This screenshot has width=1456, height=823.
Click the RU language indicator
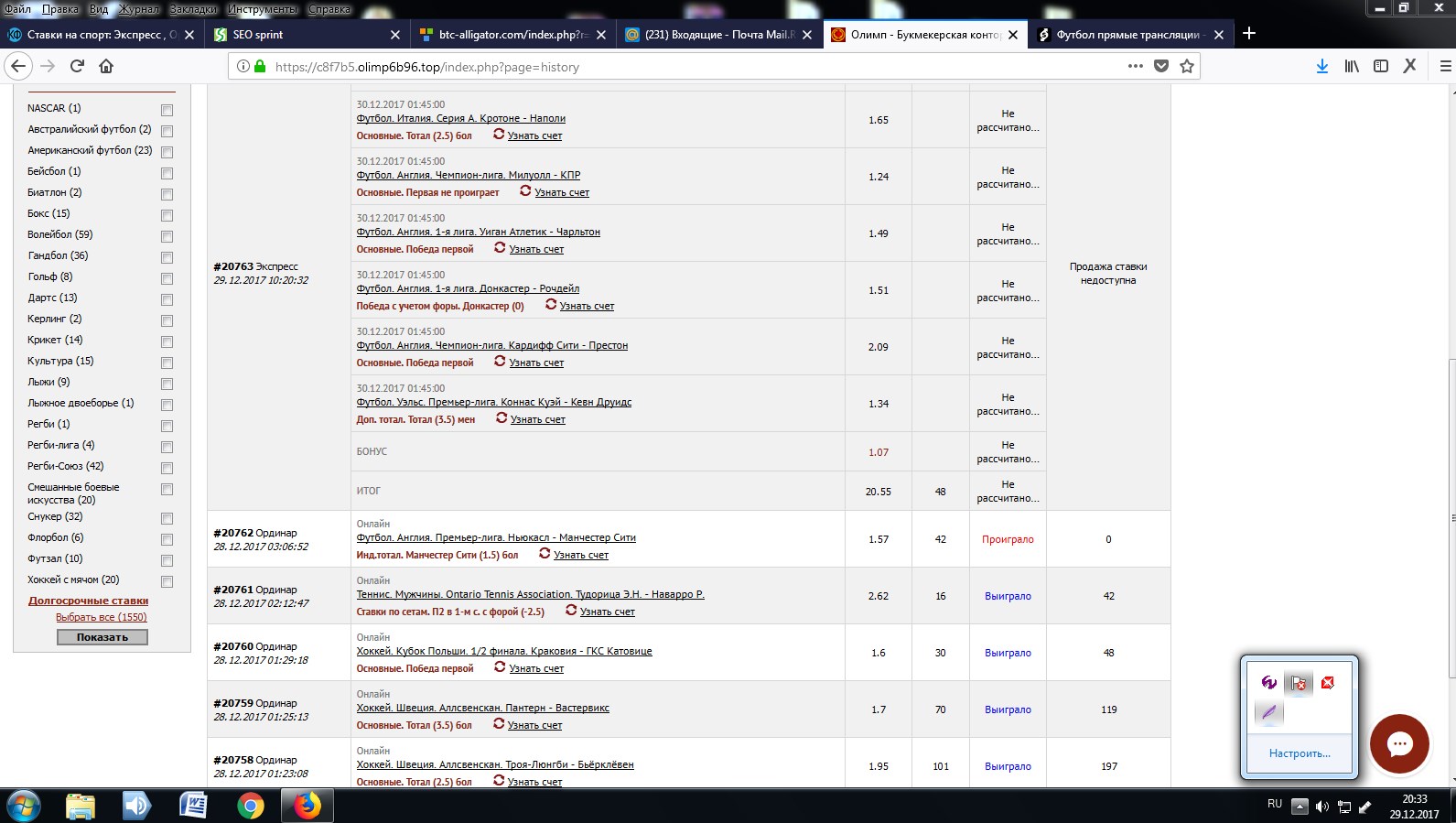1275,804
